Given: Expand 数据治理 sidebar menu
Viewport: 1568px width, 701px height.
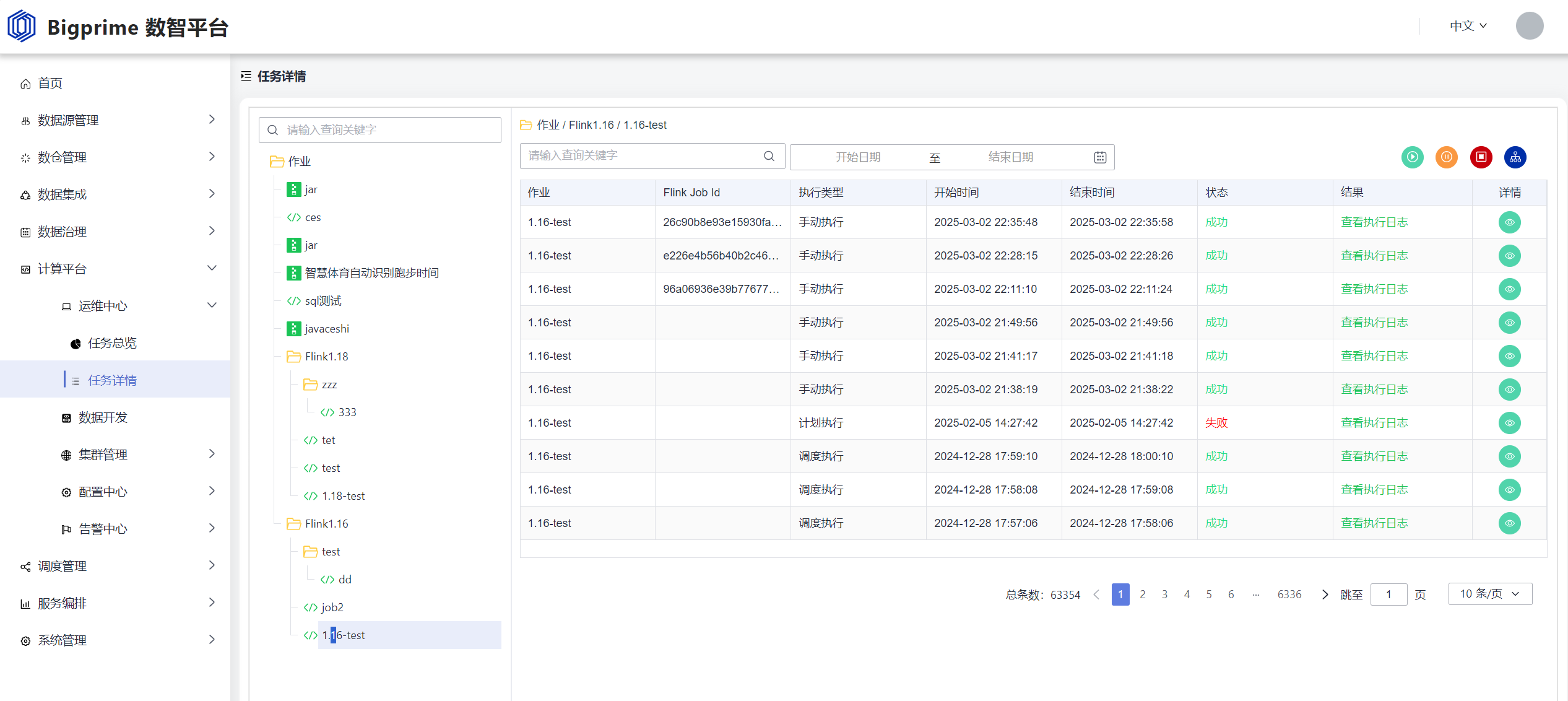Looking at the screenshot, I should point(115,232).
